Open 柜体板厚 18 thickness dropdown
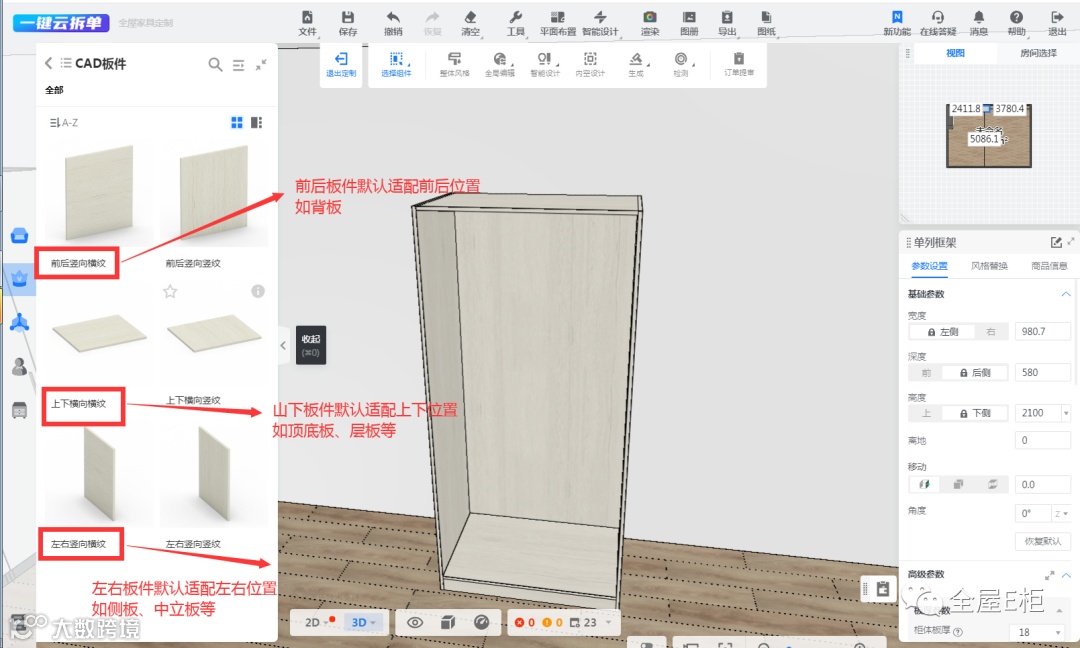The height and width of the screenshot is (648, 1080). [x=1058, y=632]
